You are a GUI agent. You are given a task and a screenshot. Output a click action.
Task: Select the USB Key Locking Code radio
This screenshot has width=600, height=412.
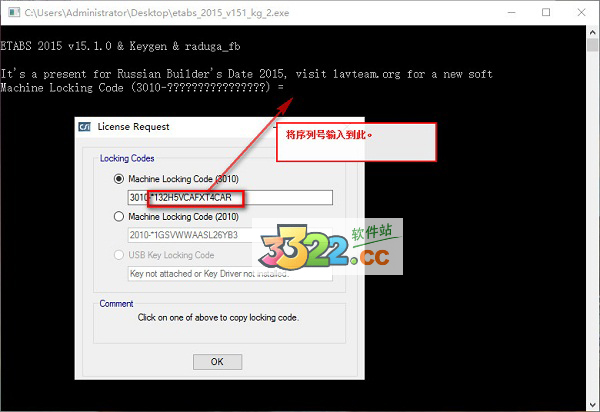pyautogui.click(x=119, y=255)
